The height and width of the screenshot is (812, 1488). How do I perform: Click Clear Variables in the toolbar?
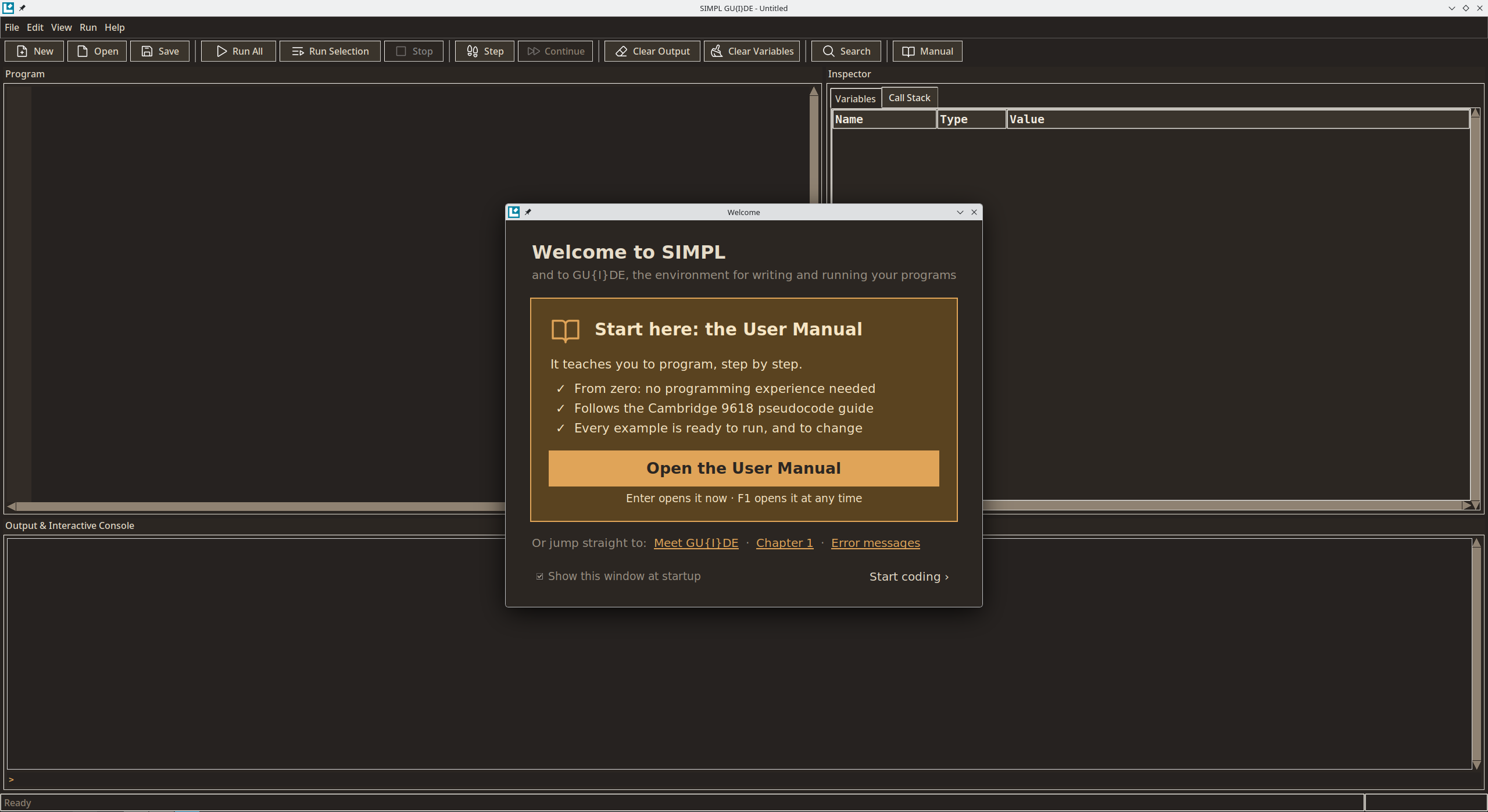752,51
